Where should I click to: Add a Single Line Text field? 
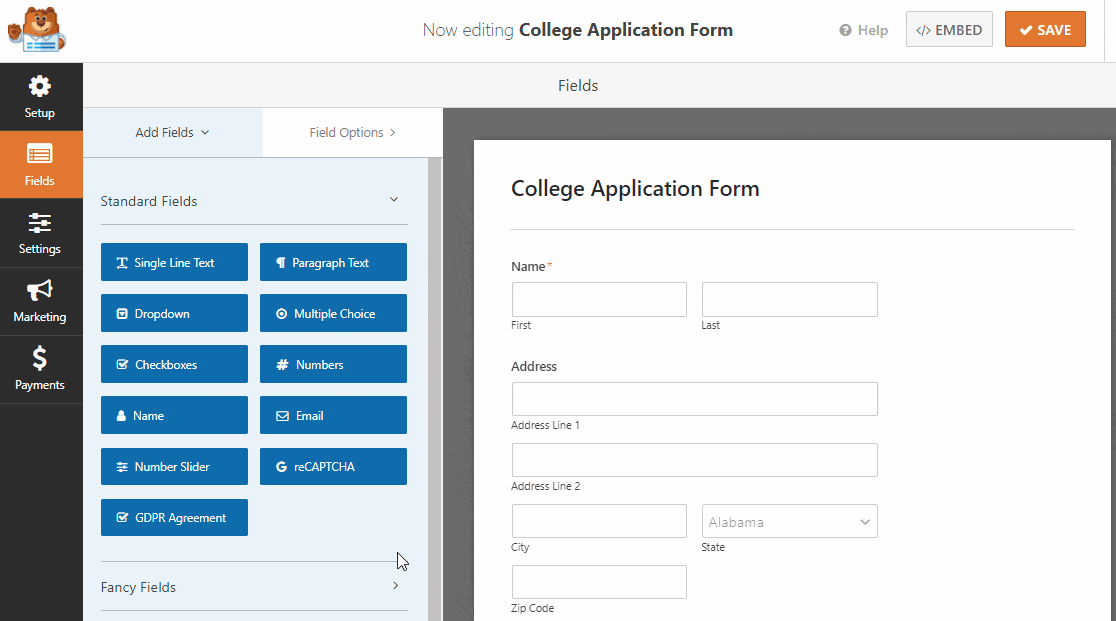click(x=174, y=262)
